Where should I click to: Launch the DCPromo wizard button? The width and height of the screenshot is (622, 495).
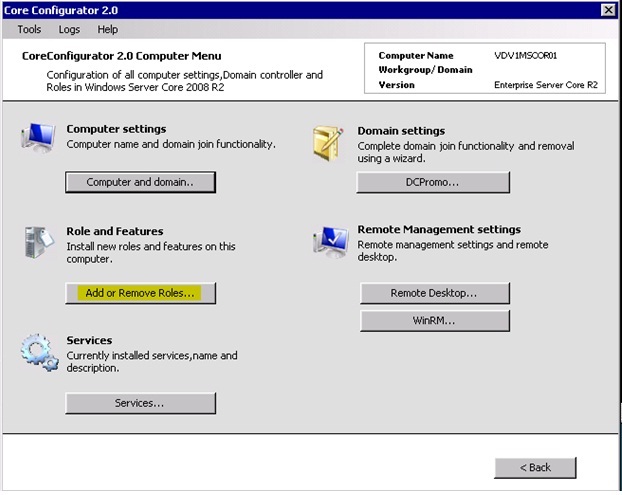(x=433, y=183)
